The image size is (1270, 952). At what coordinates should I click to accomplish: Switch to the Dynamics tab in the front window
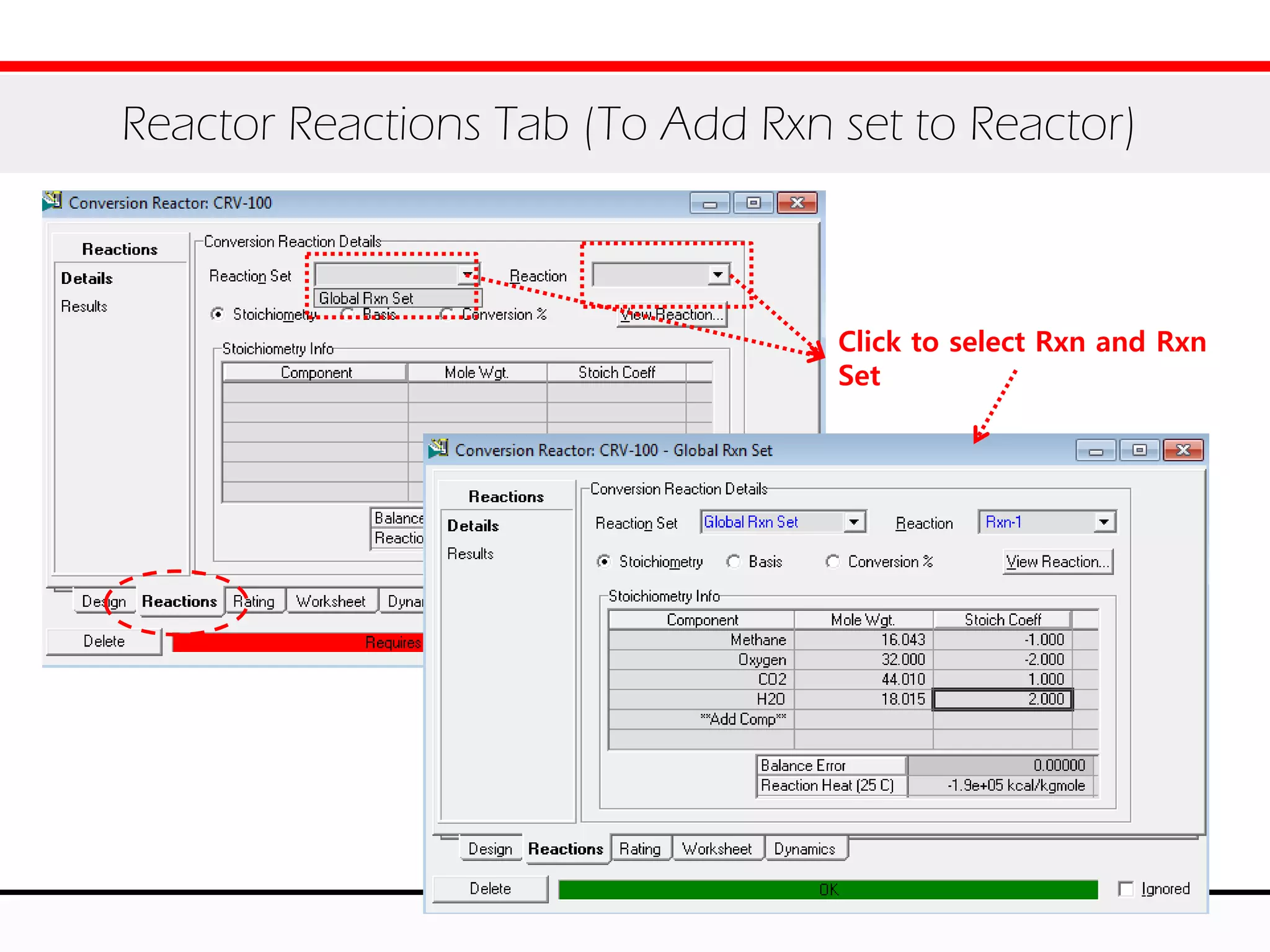pos(805,848)
